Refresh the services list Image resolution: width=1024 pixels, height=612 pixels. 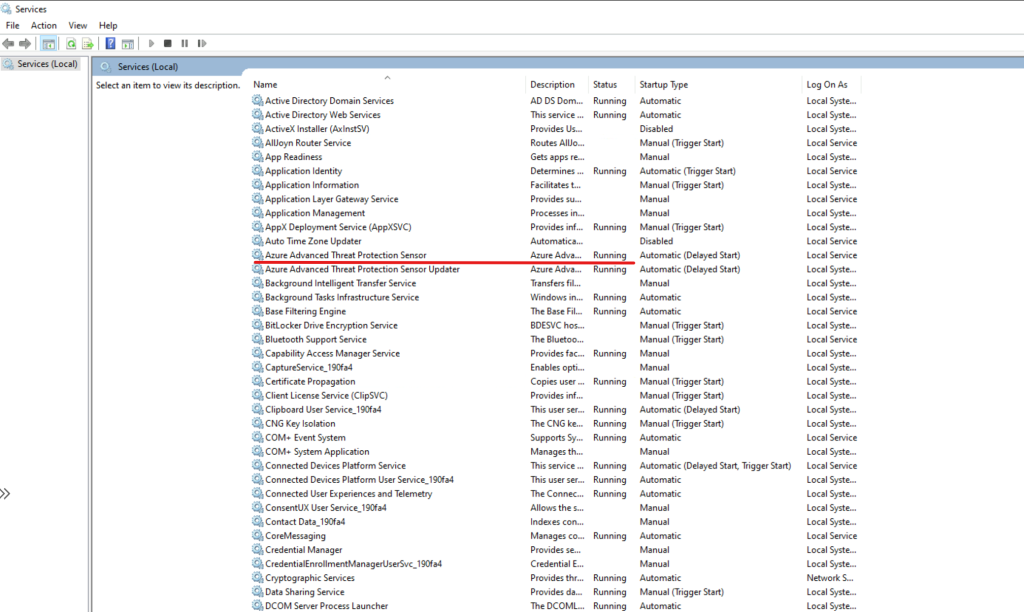coord(71,43)
